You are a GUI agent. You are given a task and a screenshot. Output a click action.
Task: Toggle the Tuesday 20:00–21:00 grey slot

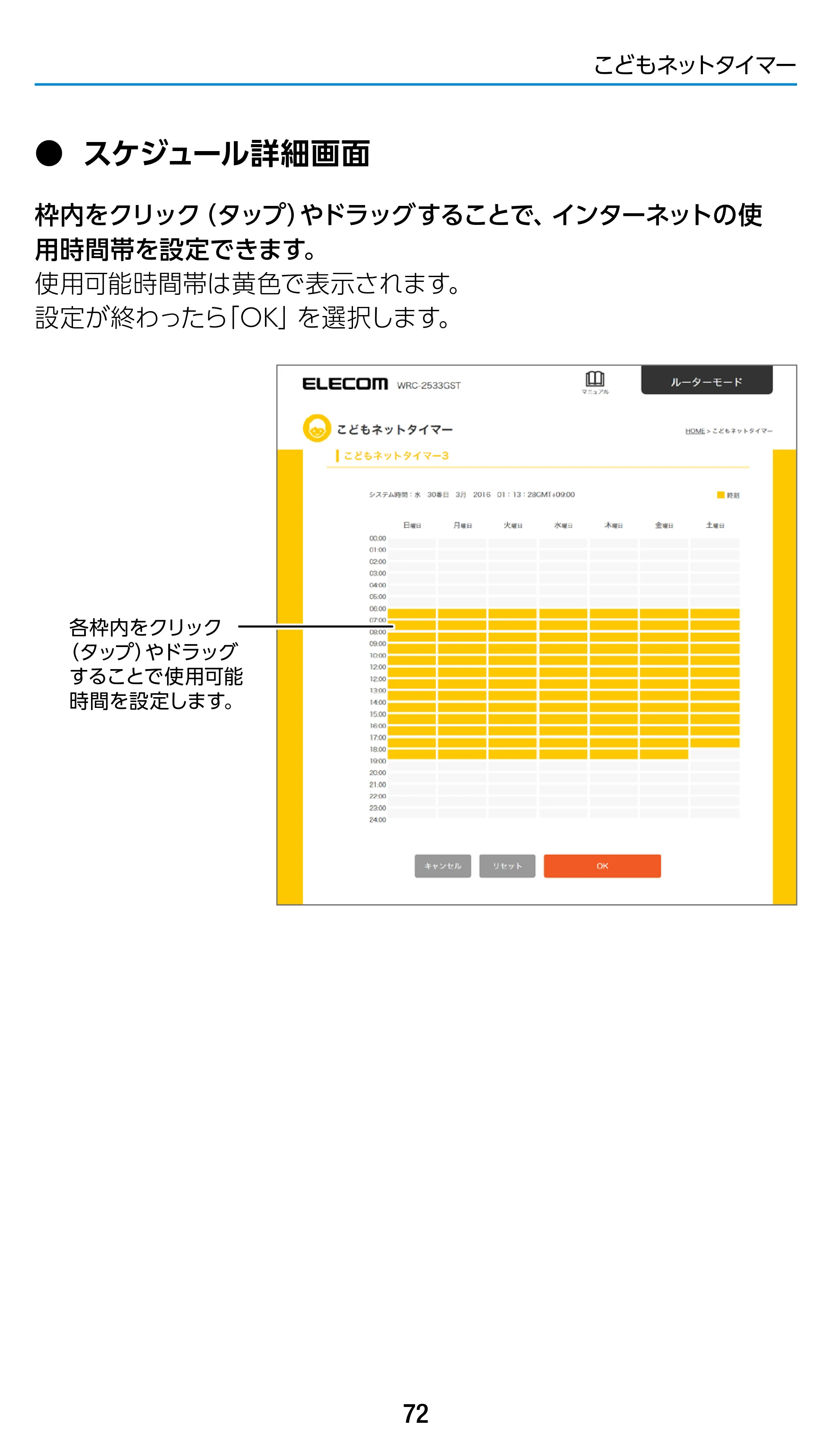coord(513,778)
